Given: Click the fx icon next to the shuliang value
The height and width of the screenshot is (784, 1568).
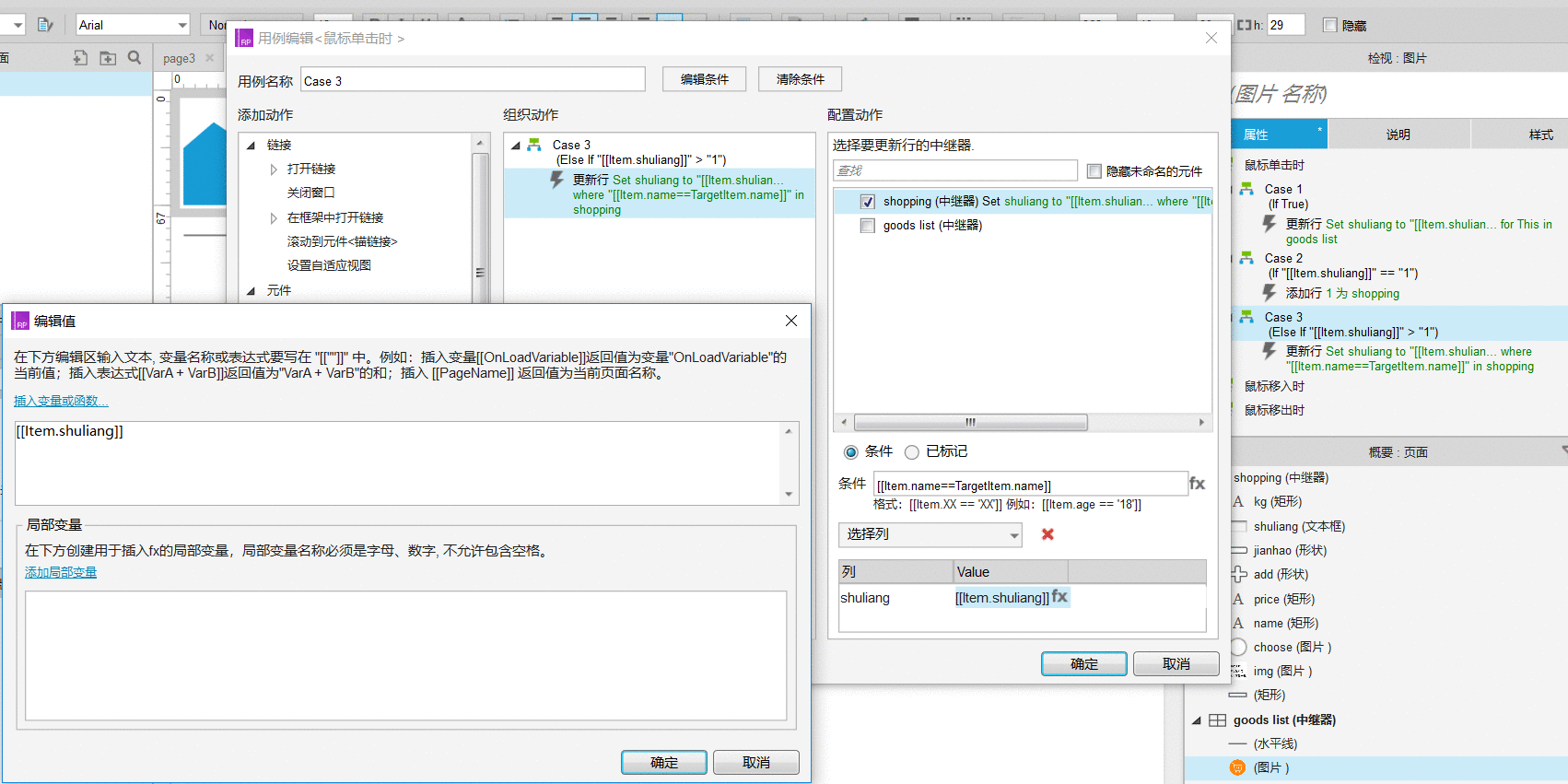Looking at the screenshot, I should (x=1059, y=597).
